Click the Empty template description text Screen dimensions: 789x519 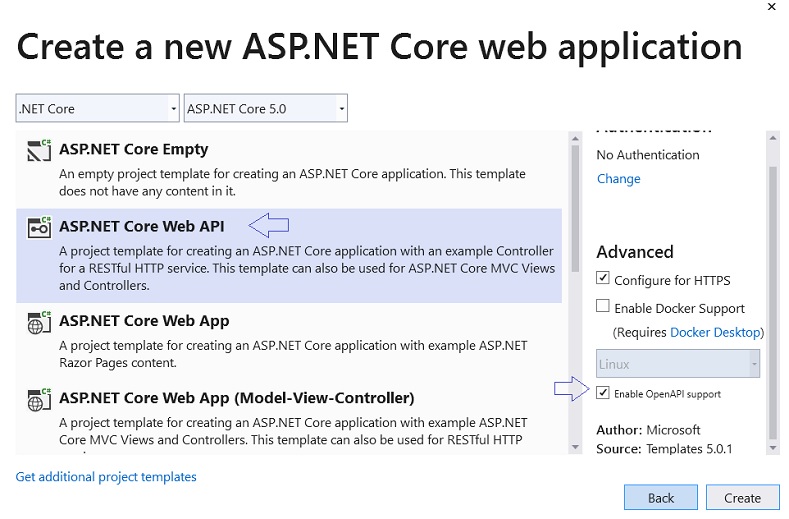(292, 182)
